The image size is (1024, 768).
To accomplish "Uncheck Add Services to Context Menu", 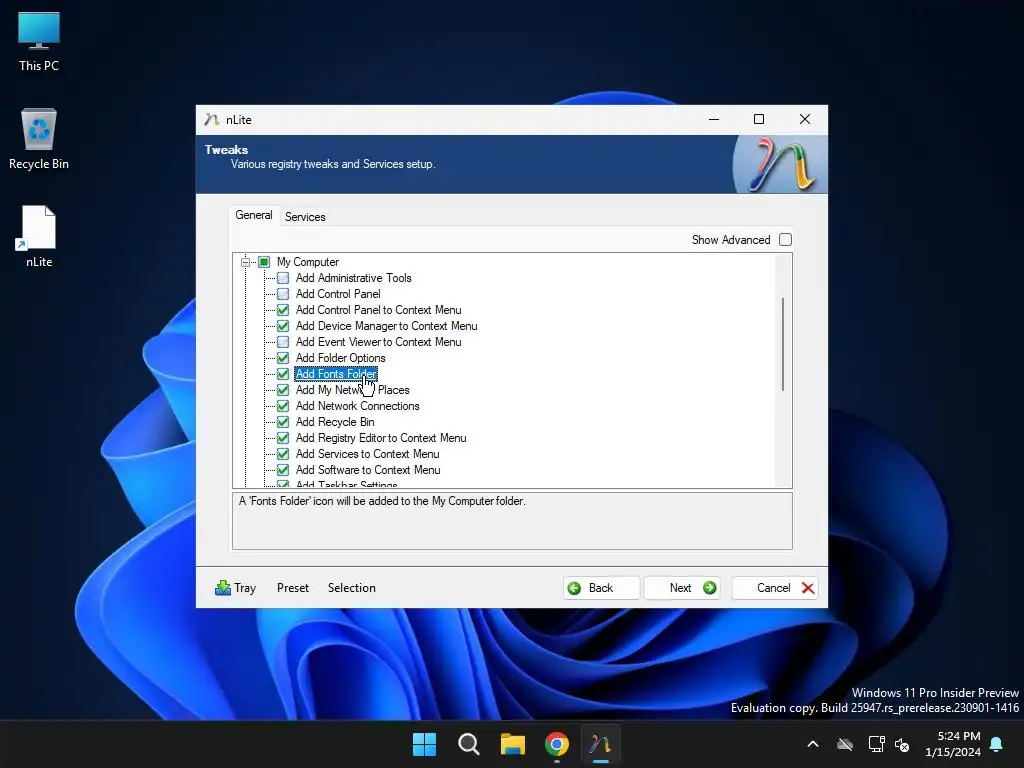I will [x=283, y=454].
